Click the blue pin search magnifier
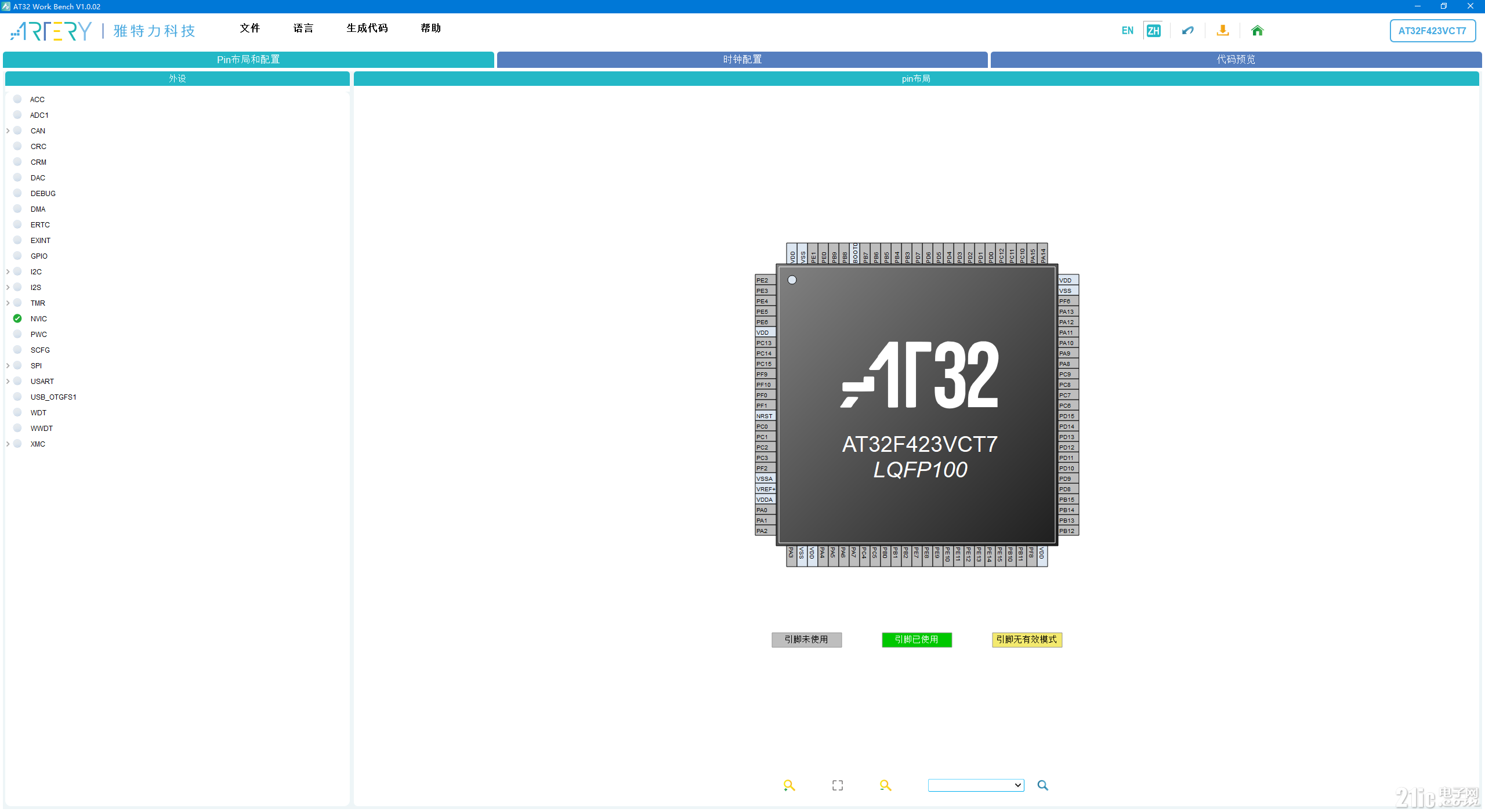This screenshot has height=812, width=1485. pos(1043,785)
